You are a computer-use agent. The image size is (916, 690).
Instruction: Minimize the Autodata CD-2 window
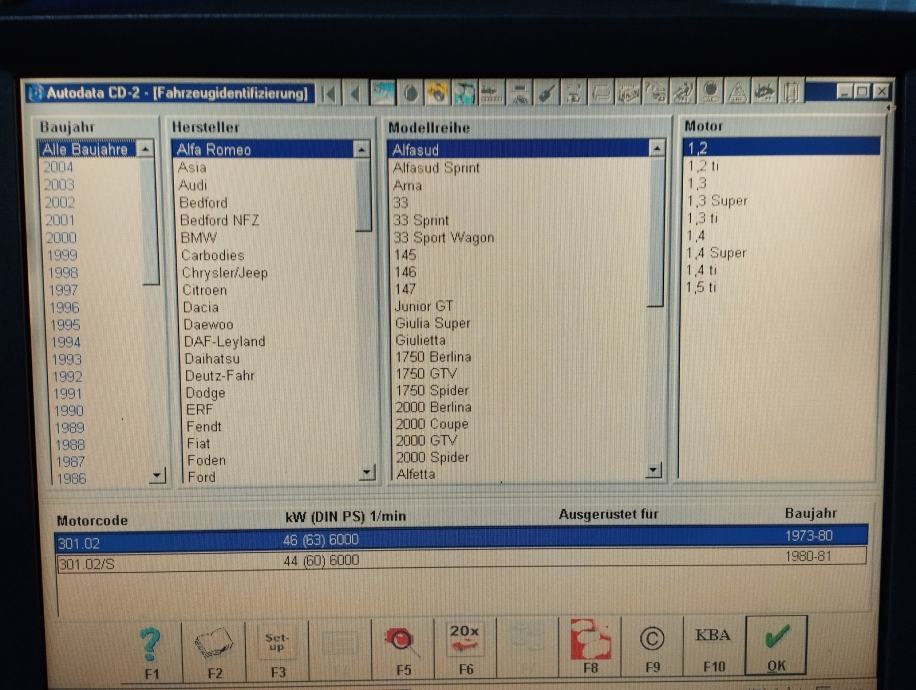pyautogui.click(x=844, y=92)
